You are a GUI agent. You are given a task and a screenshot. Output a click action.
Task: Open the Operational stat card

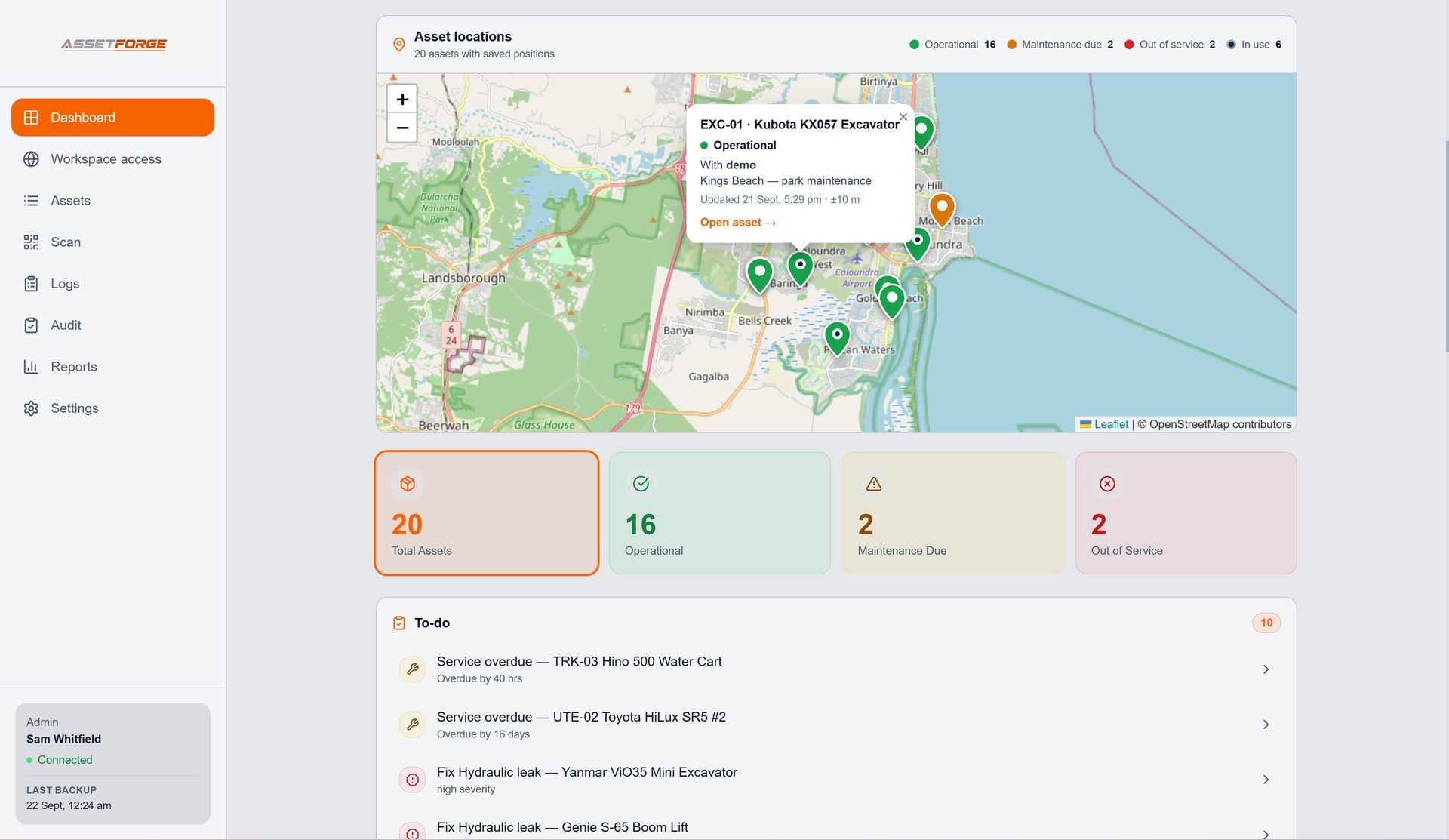pyautogui.click(x=719, y=513)
